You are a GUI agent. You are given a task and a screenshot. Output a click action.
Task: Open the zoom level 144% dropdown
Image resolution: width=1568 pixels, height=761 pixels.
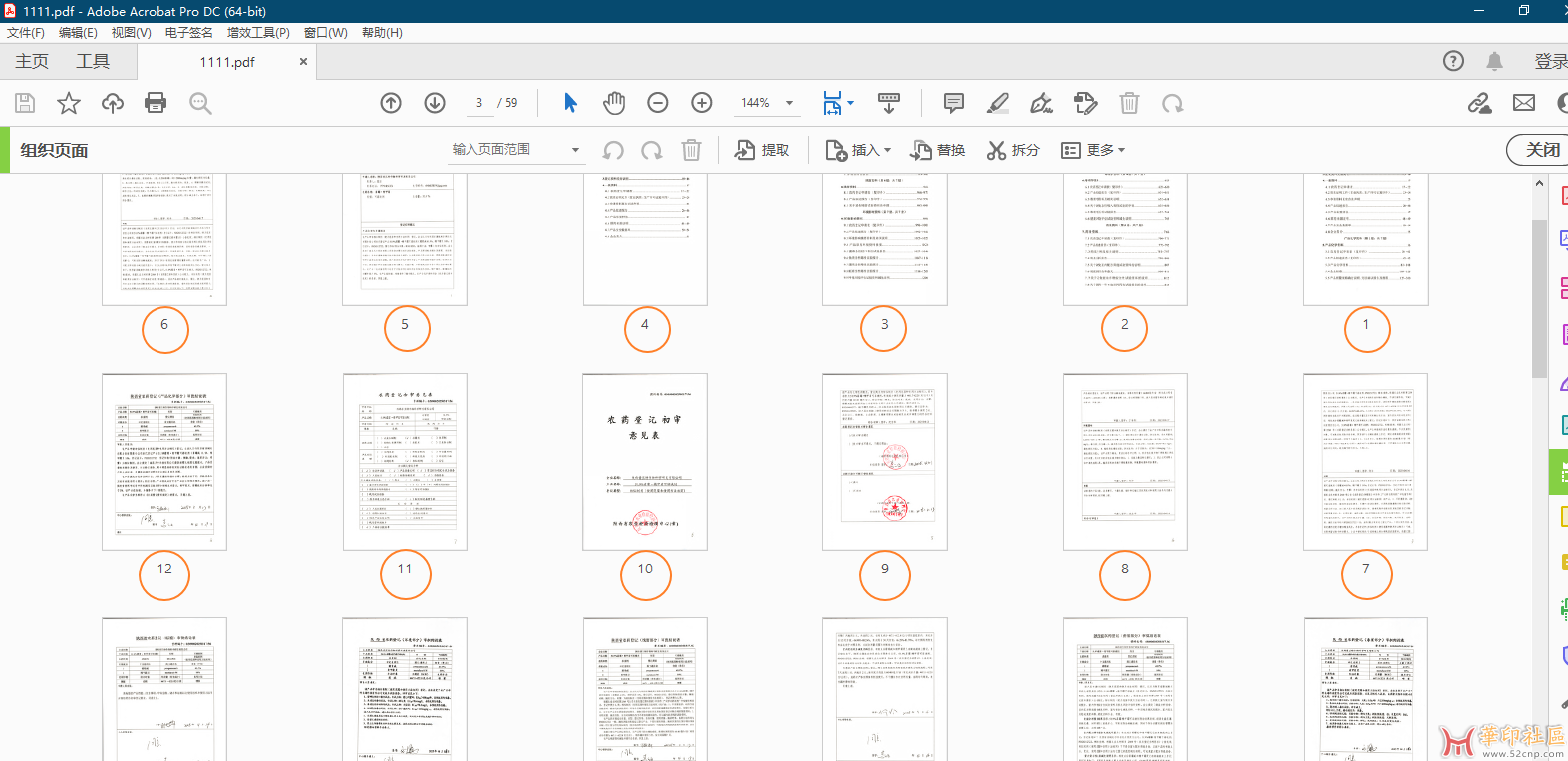(x=789, y=103)
